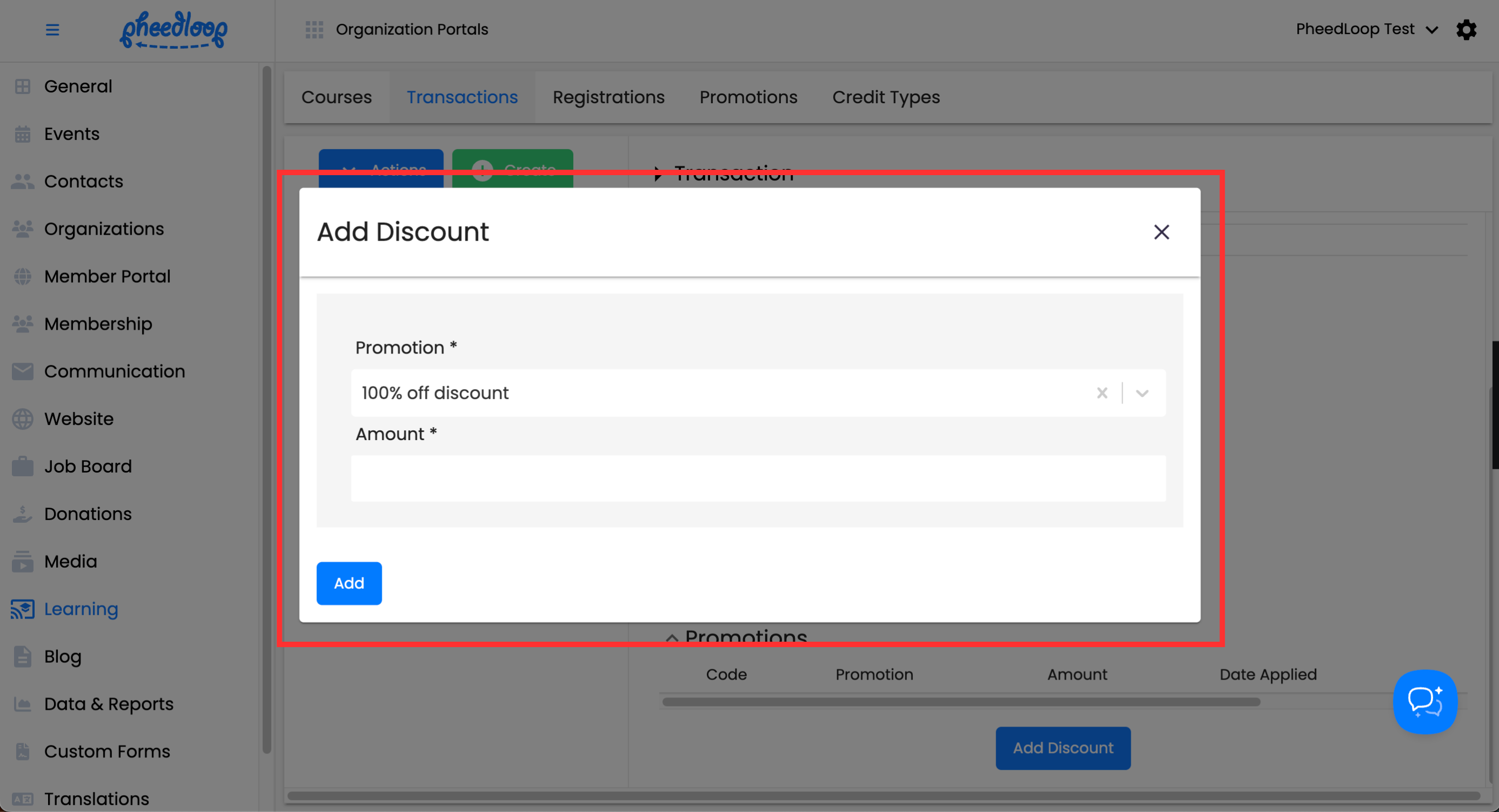Switch to the Credit Types tab
Viewport: 1499px width, 812px height.
(x=886, y=97)
